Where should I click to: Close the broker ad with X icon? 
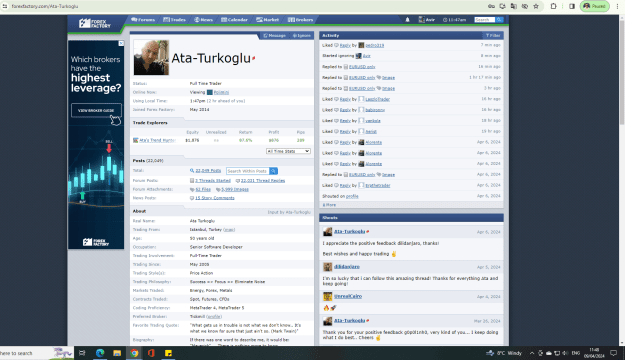(121, 43)
